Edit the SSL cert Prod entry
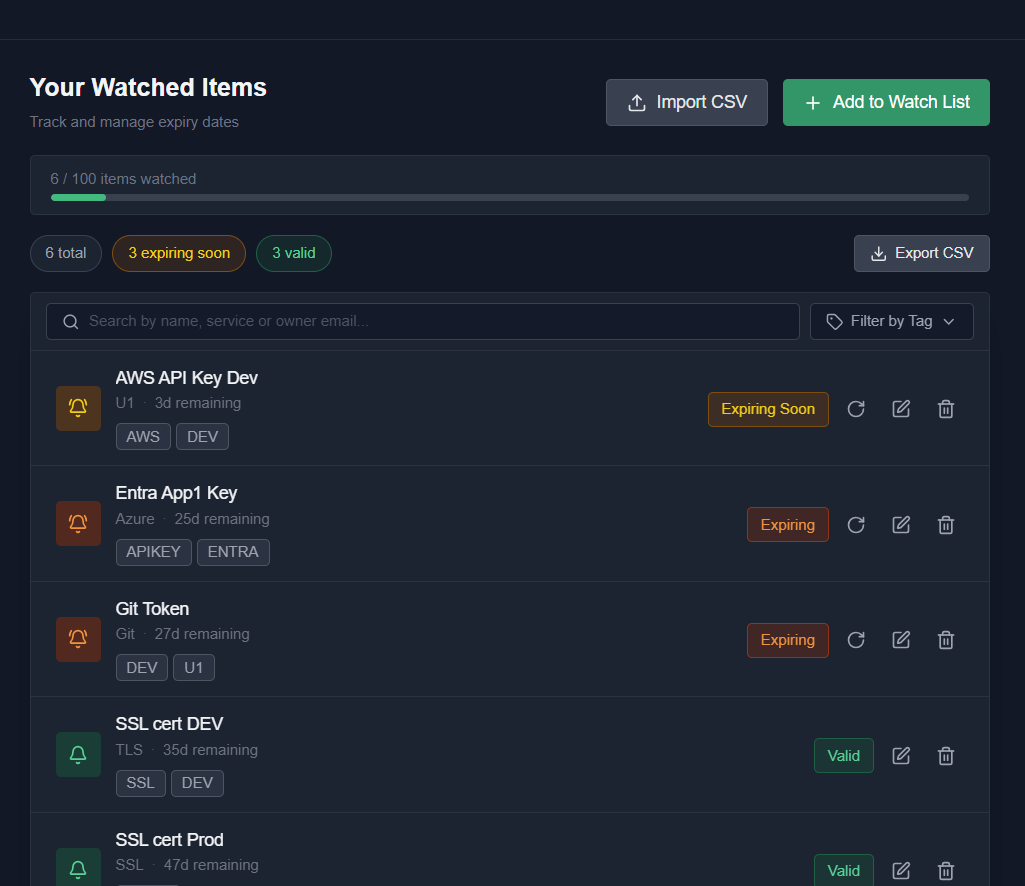Image resolution: width=1025 pixels, height=886 pixels. [x=900, y=870]
